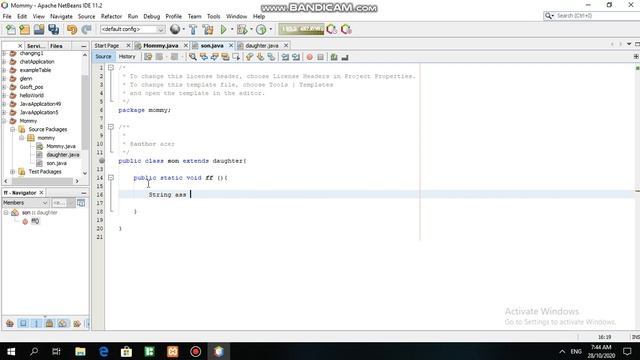Open the default config dropdown
The image size is (640, 360).
point(132,29)
